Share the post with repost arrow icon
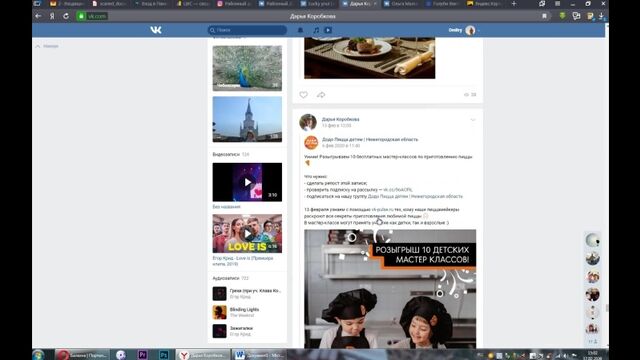The width and height of the screenshot is (640, 360). click(321, 95)
